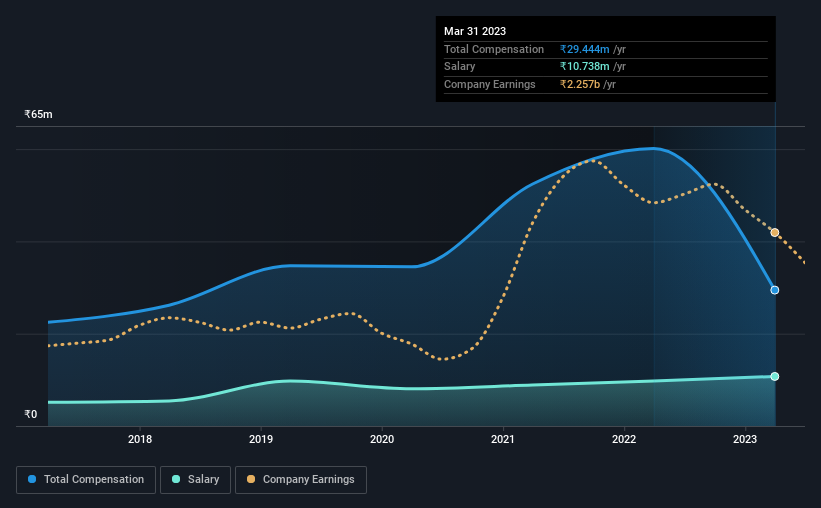Screen dimensions: 821x508
Task: Click the tooltip's Salary row label
Action: click(x=460, y=67)
